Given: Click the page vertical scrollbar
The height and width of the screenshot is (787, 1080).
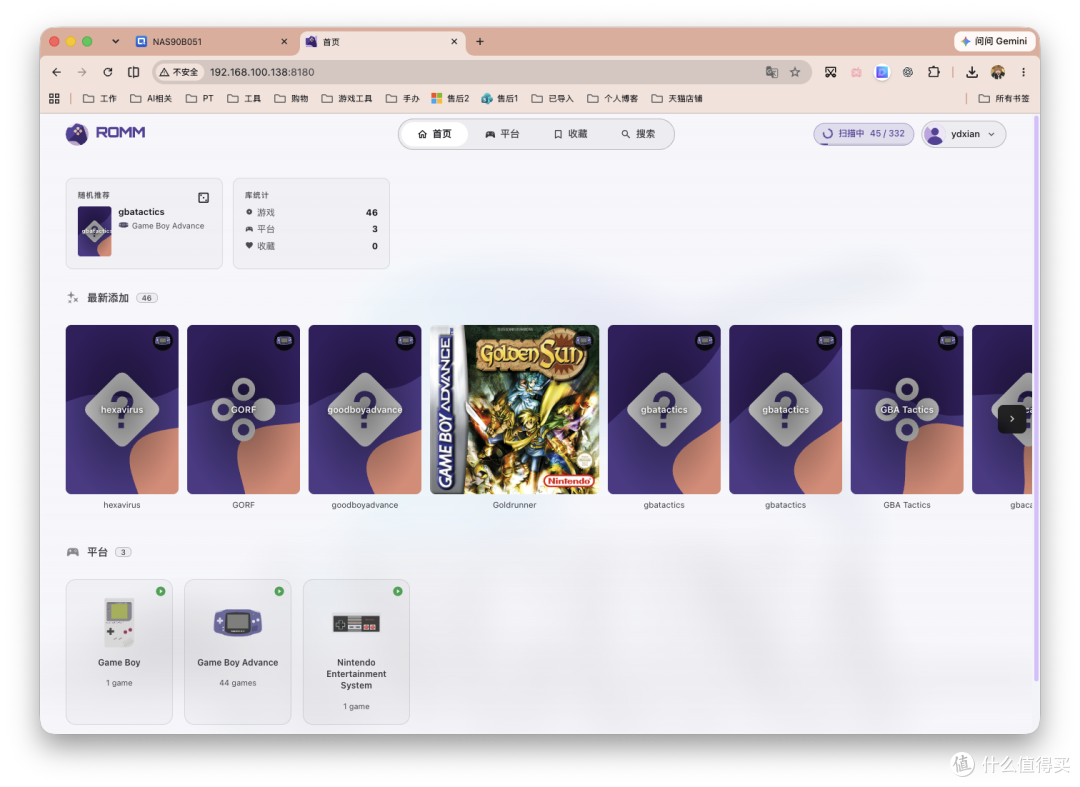Looking at the screenshot, I should [x=1035, y=398].
